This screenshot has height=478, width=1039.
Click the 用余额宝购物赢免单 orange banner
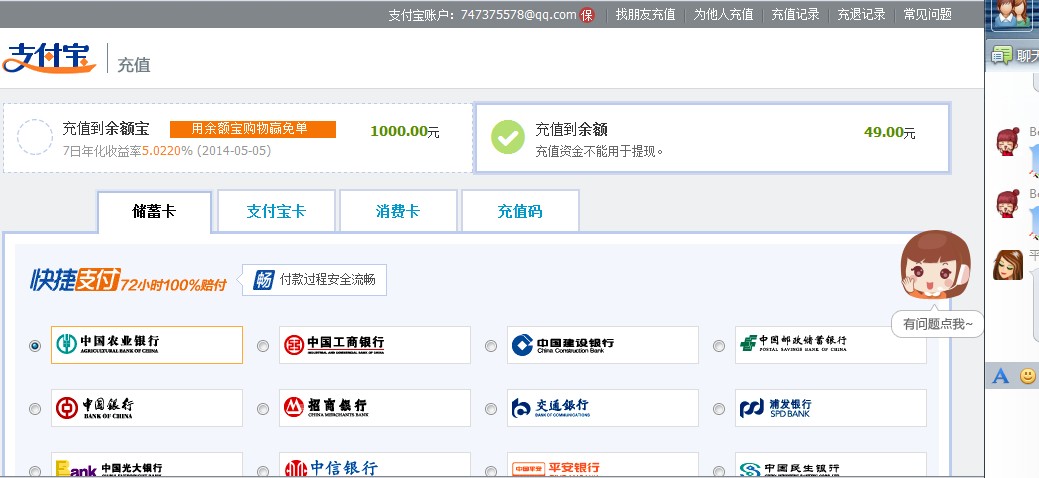[x=253, y=129]
